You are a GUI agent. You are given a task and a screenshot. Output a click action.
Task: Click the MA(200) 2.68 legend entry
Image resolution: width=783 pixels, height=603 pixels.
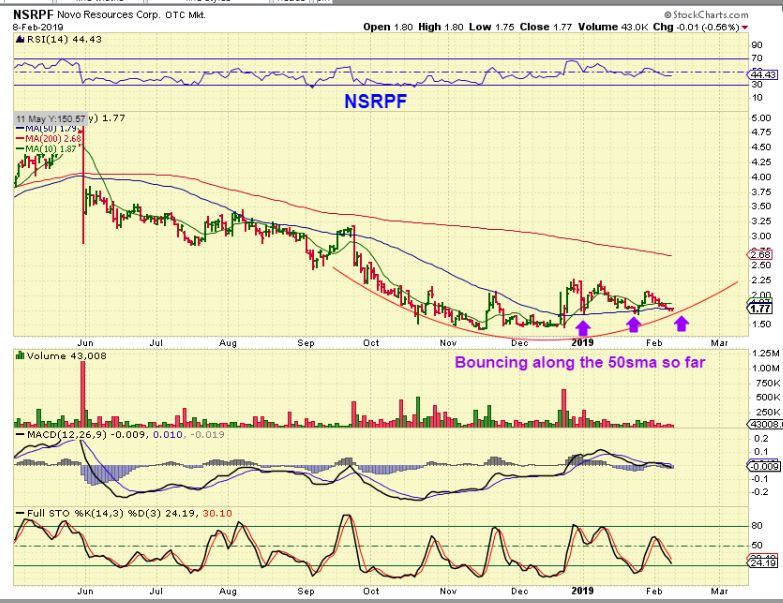pos(49,138)
